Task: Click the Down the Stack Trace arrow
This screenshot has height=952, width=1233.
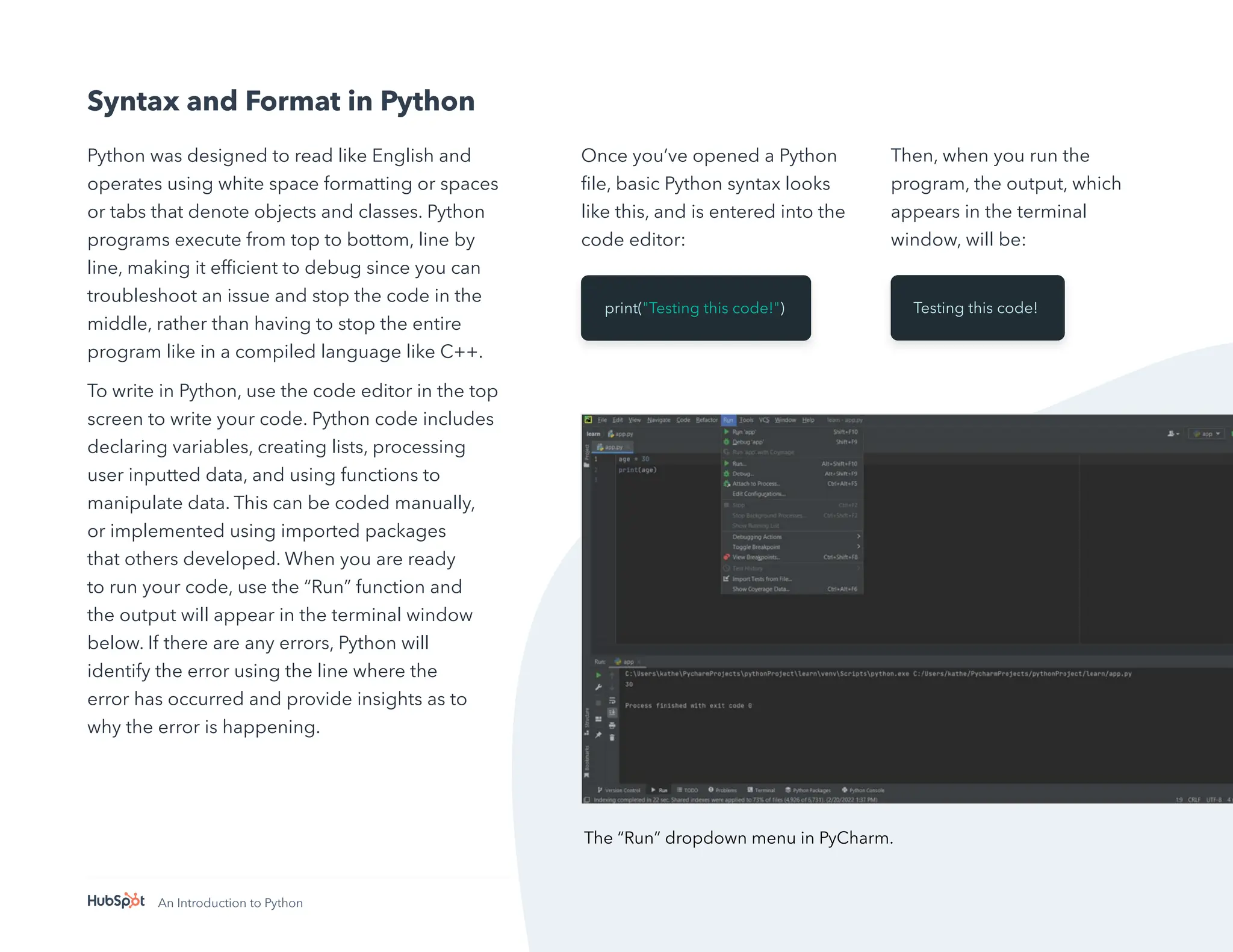Action: pos(612,687)
